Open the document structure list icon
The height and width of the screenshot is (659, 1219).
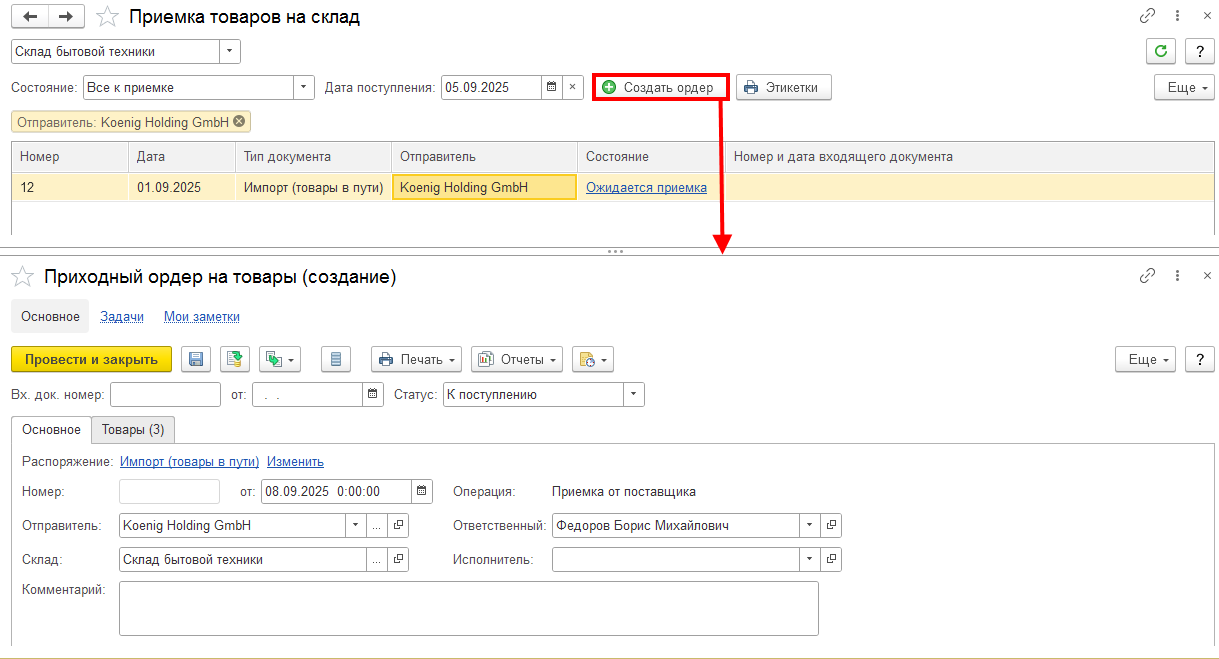336,359
